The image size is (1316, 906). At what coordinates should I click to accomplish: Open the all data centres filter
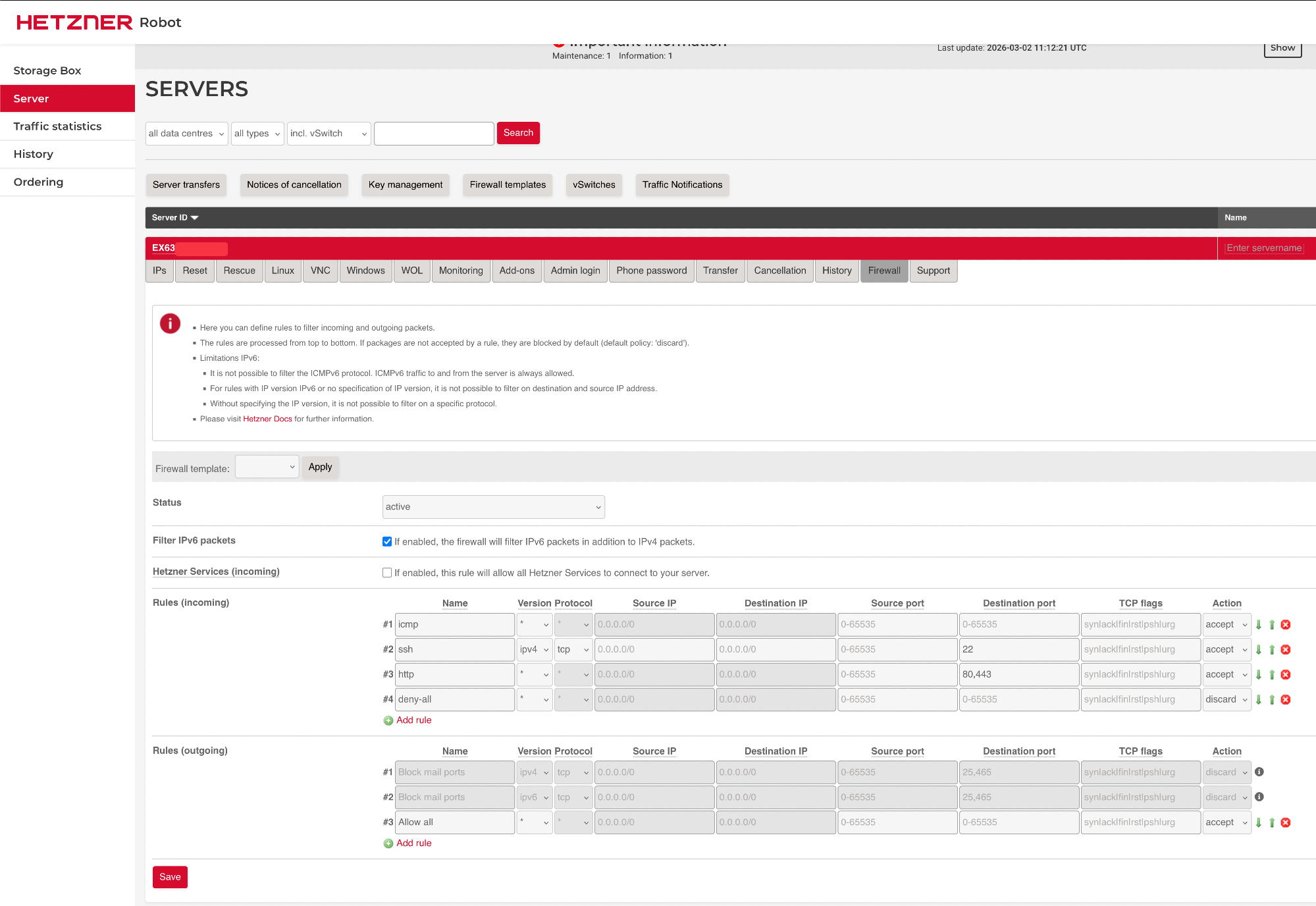186,134
